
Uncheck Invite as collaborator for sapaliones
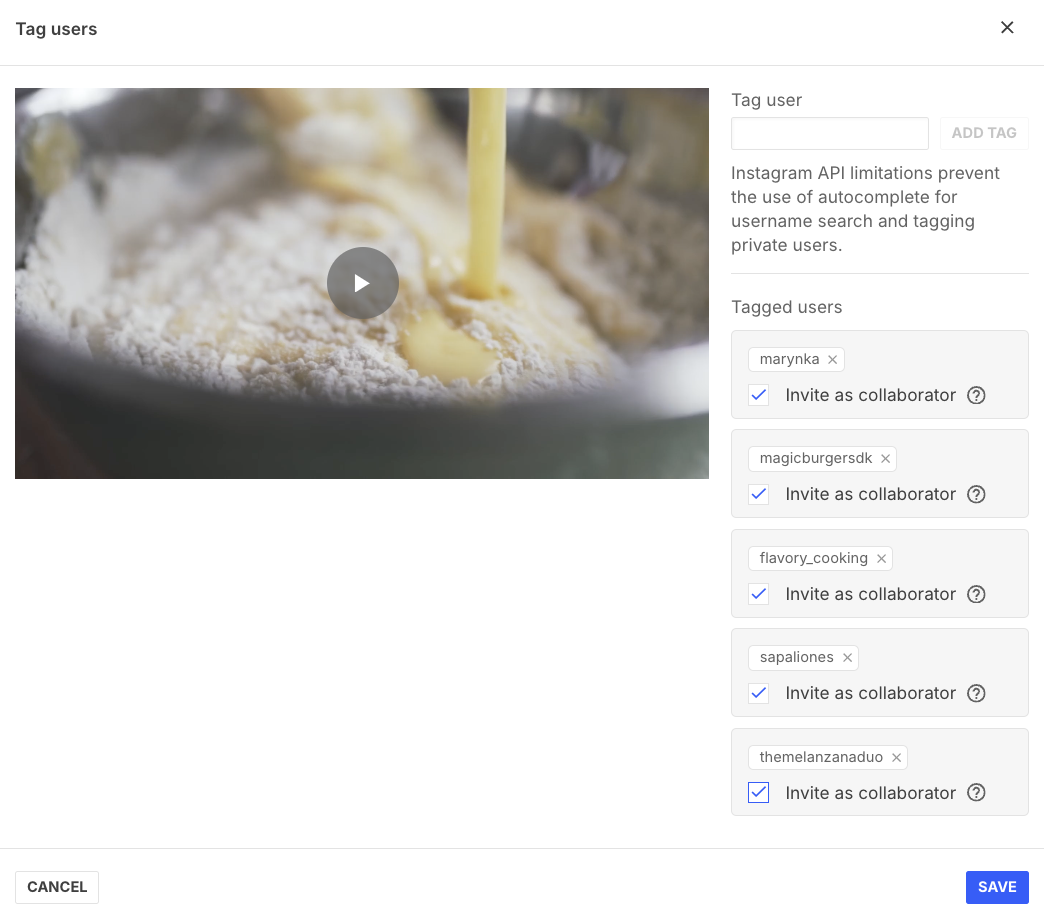pyautogui.click(x=758, y=693)
